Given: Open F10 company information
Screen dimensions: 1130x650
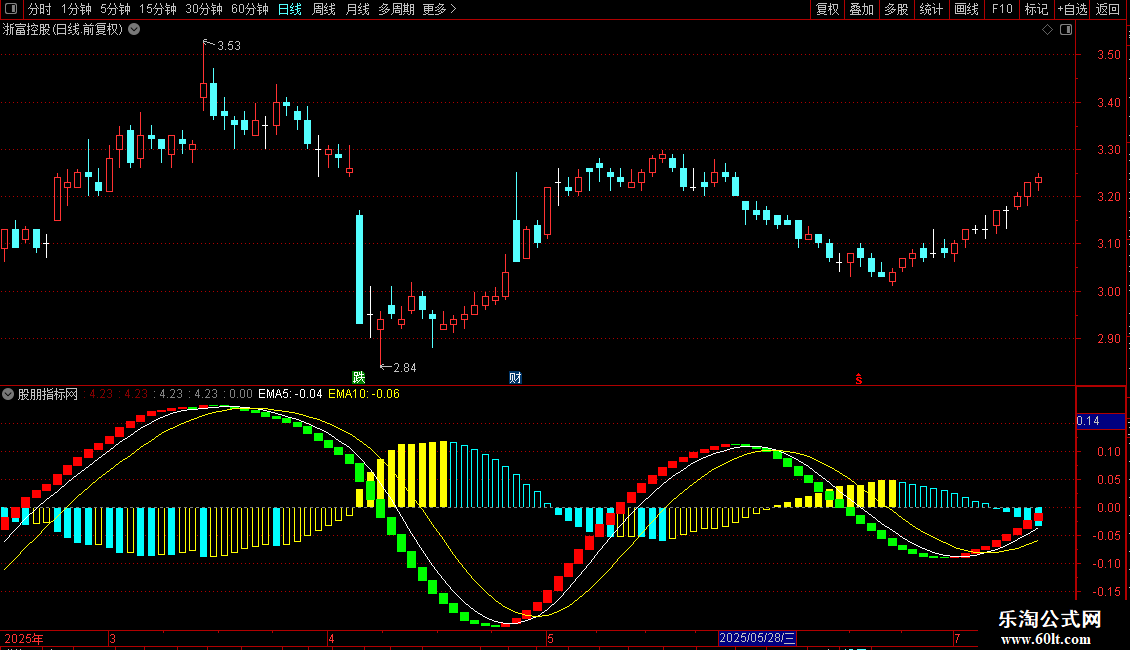Looking at the screenshot, I should click(1002, 9).
